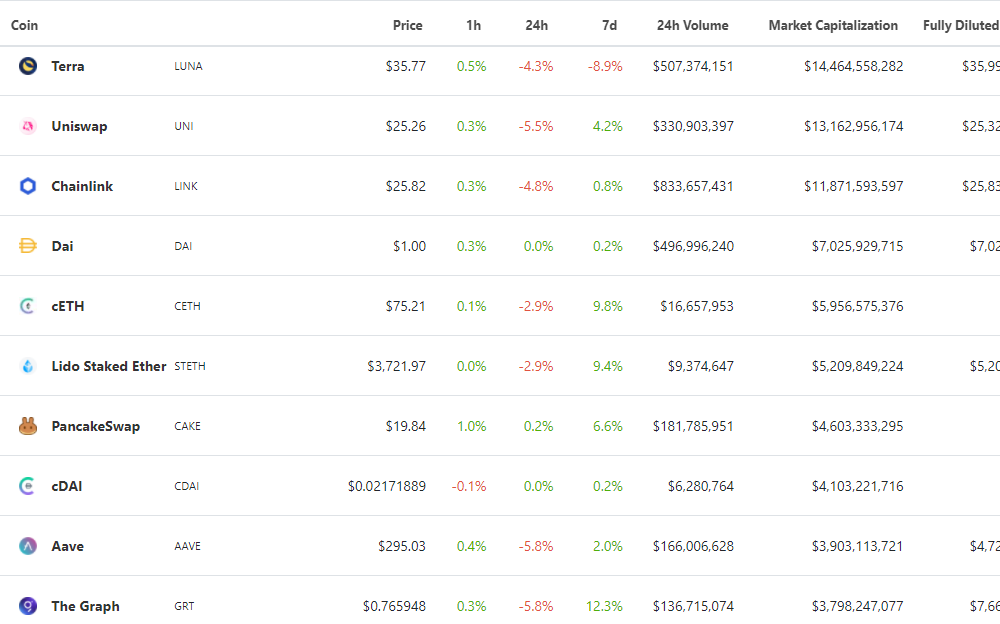Screen dimensions: 1000x624
Task: Click the PancakeSwap bunny icon
Action: (27, 426)
